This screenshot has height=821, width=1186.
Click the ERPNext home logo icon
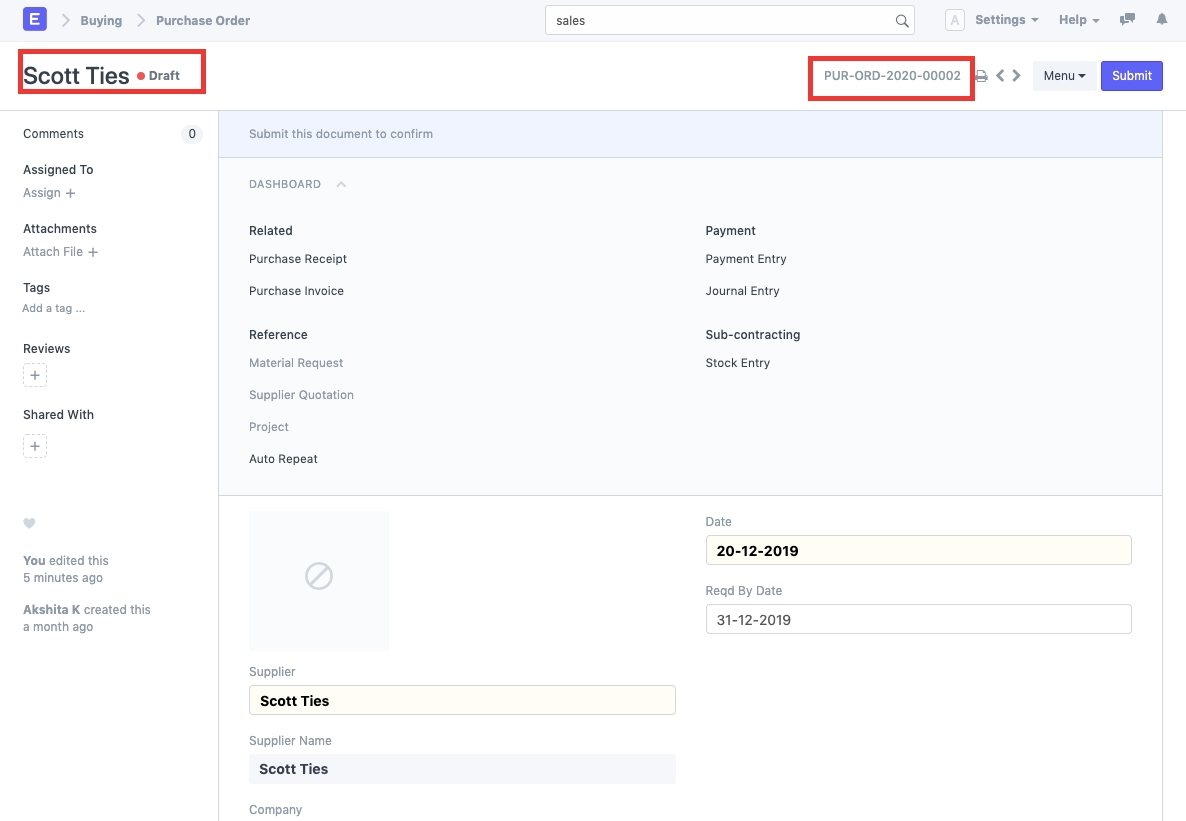35,19
